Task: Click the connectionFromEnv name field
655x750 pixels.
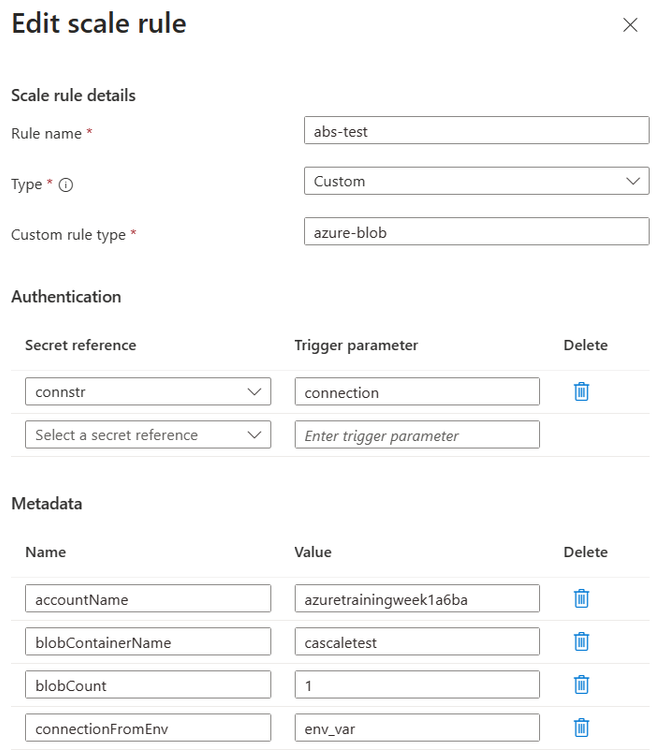Action: pyautogui.click(x=148, y=728)
